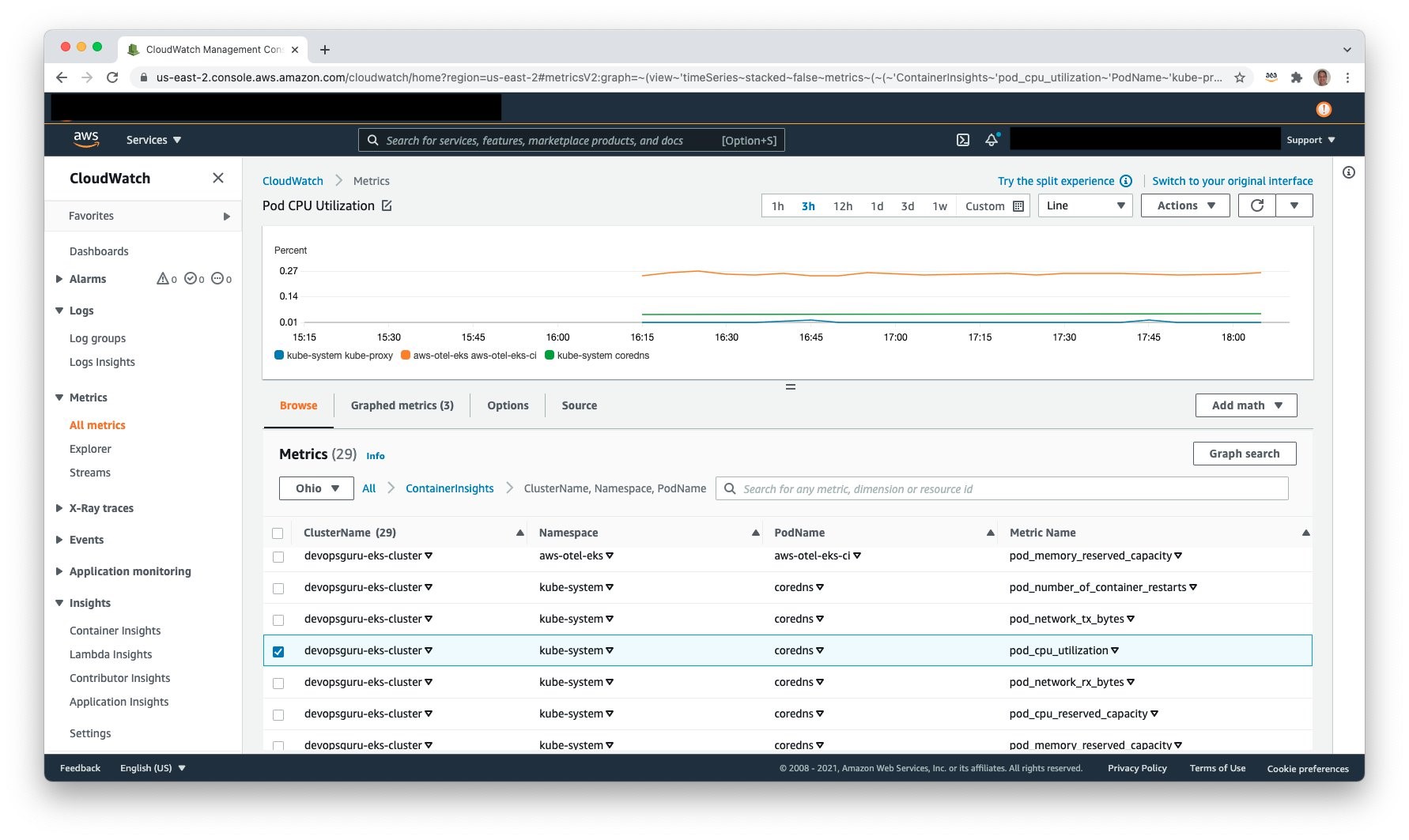Viewport: 1409px width, 840px height.
Task: Edit the Pod CPU Utilization graph title
Action: click(x=387, y=205)
